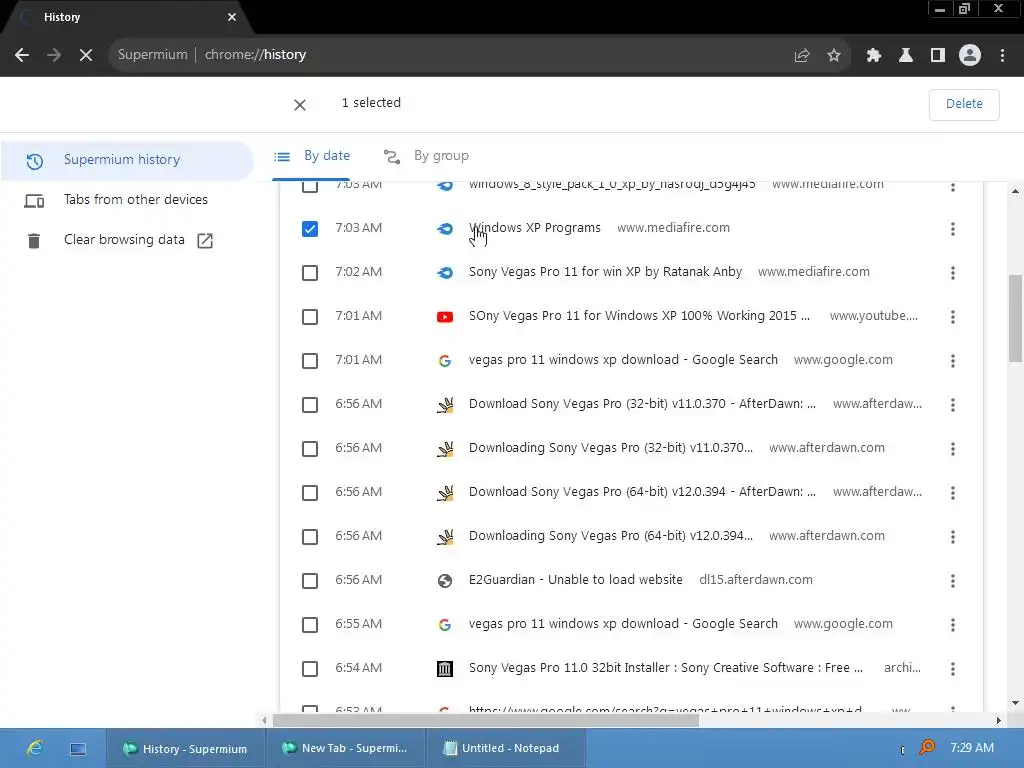The height and width of the screenshot is (768, 1024).
Task: Open the profile avatar menu
Action: pyautogui.click(x=970, y=55)
